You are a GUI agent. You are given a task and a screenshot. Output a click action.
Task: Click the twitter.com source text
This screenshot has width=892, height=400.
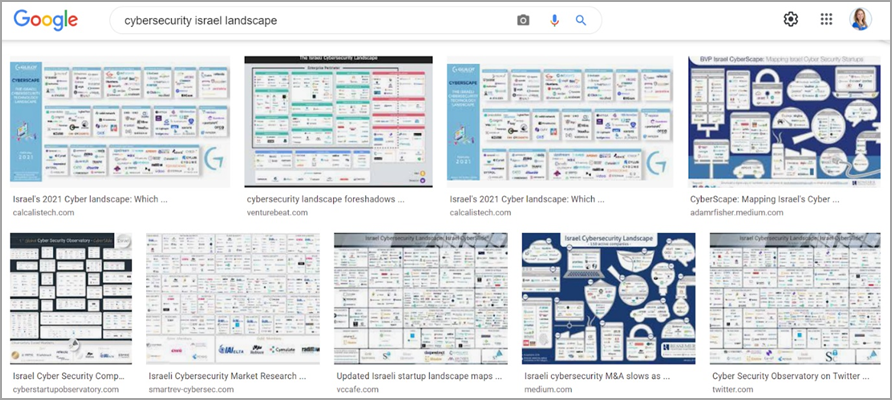[733, 390]
